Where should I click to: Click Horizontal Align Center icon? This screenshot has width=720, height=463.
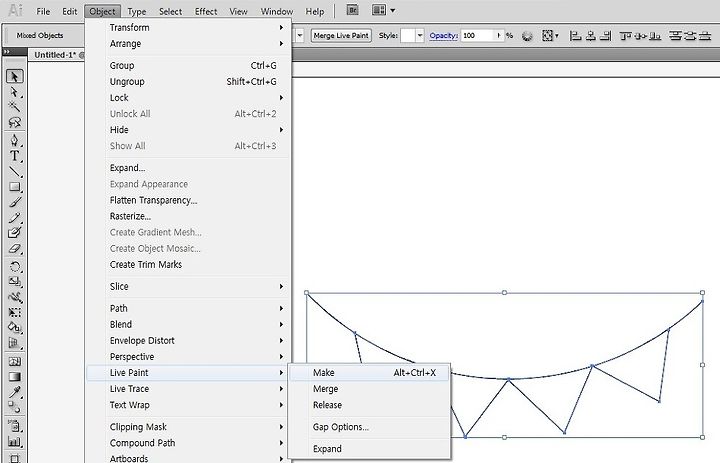[x=591, y=35]
